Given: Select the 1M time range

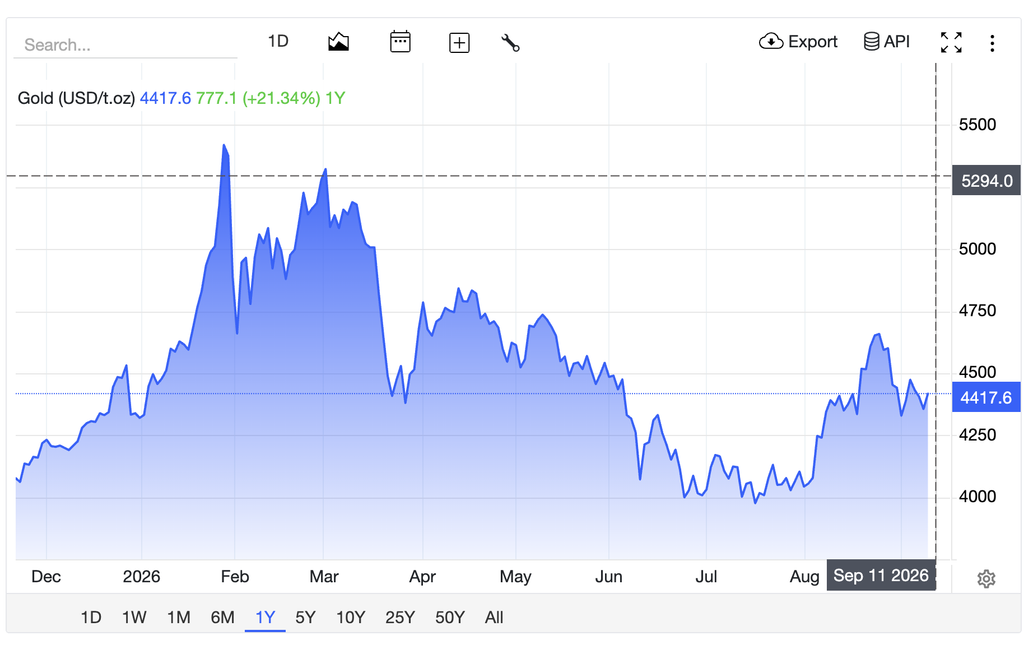Looking at the screenshot, I should coord(178,617).
